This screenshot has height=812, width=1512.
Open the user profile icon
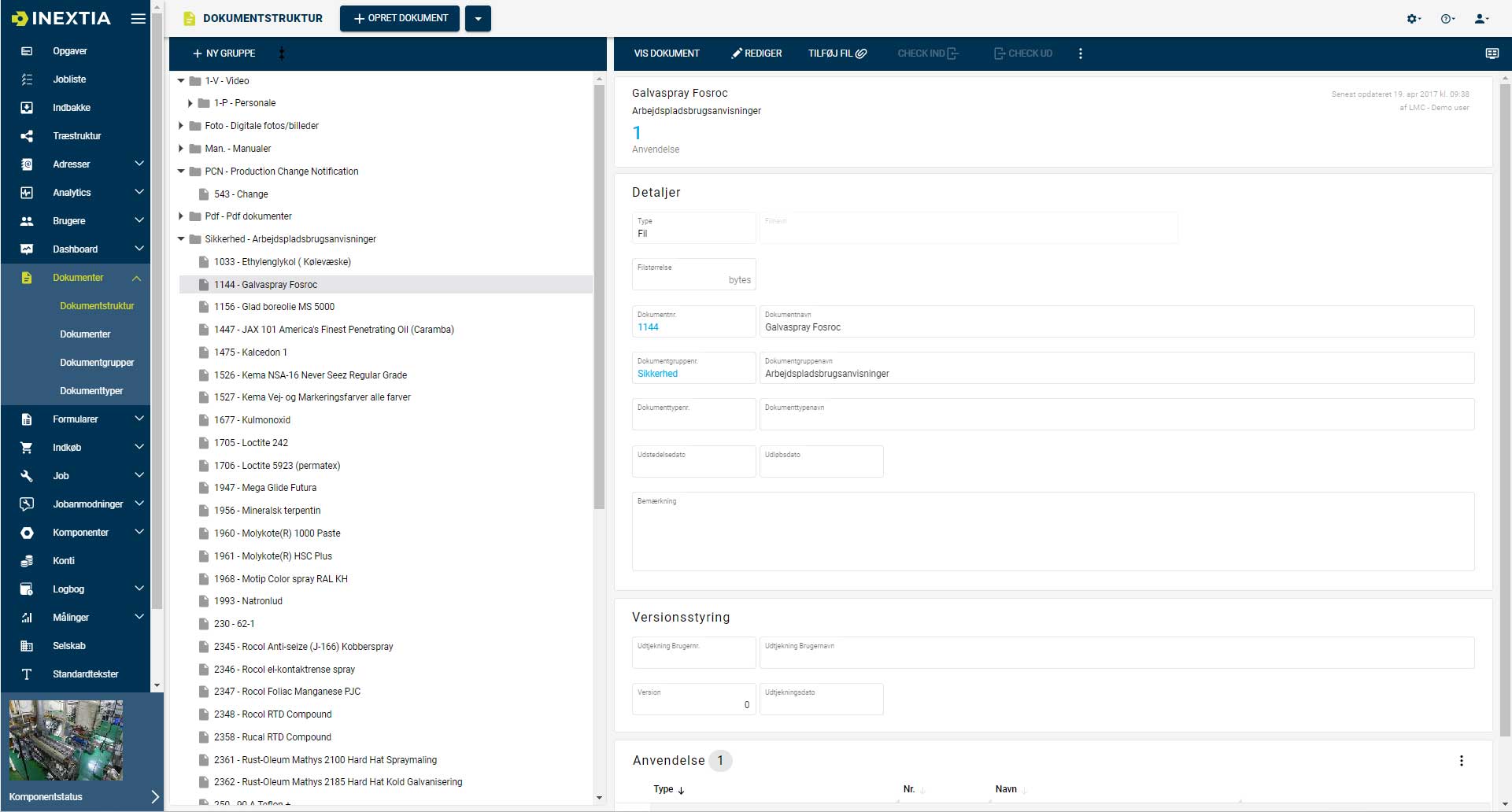tap(1481, 18)
